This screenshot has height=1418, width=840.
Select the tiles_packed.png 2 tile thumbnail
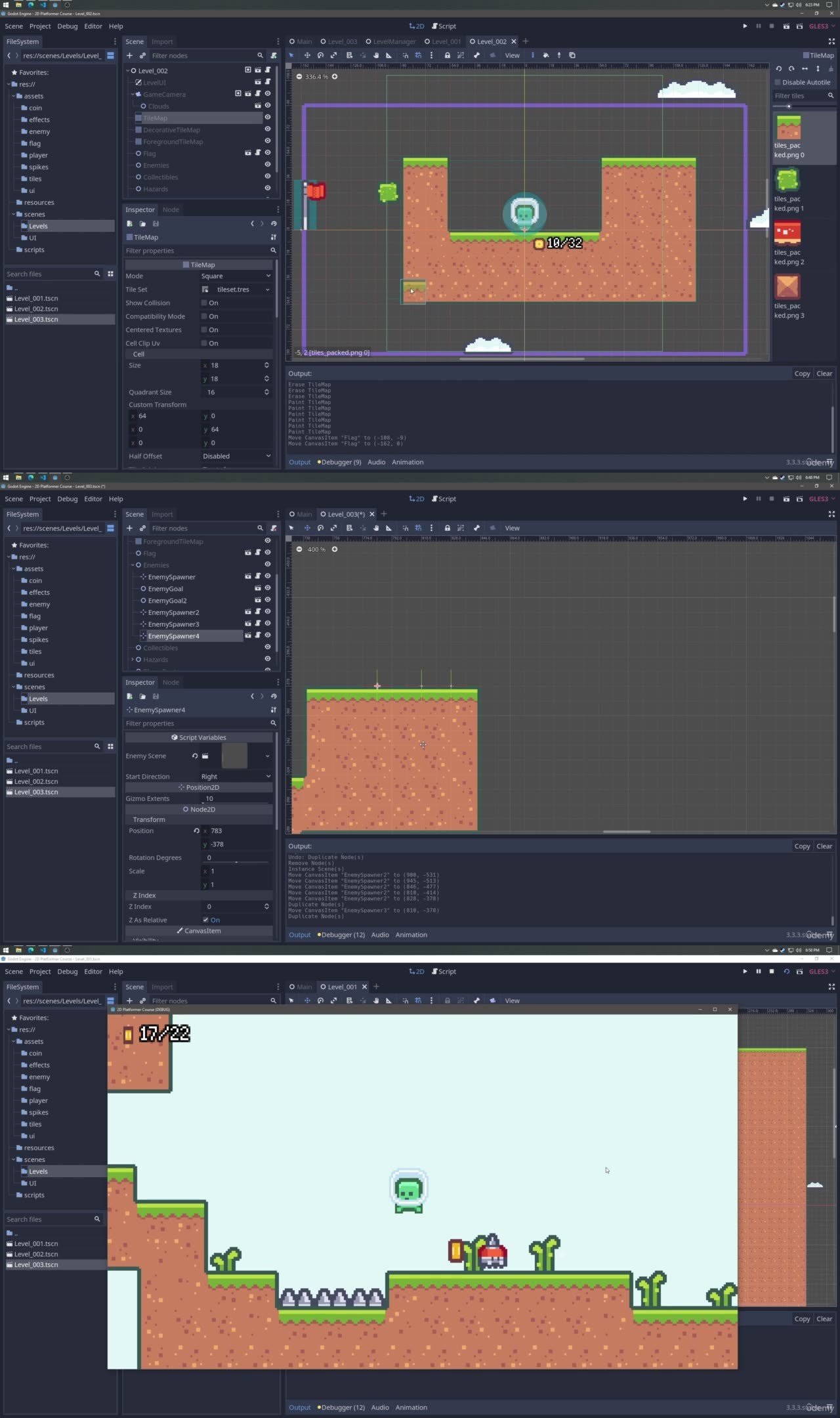click(787, 234)
